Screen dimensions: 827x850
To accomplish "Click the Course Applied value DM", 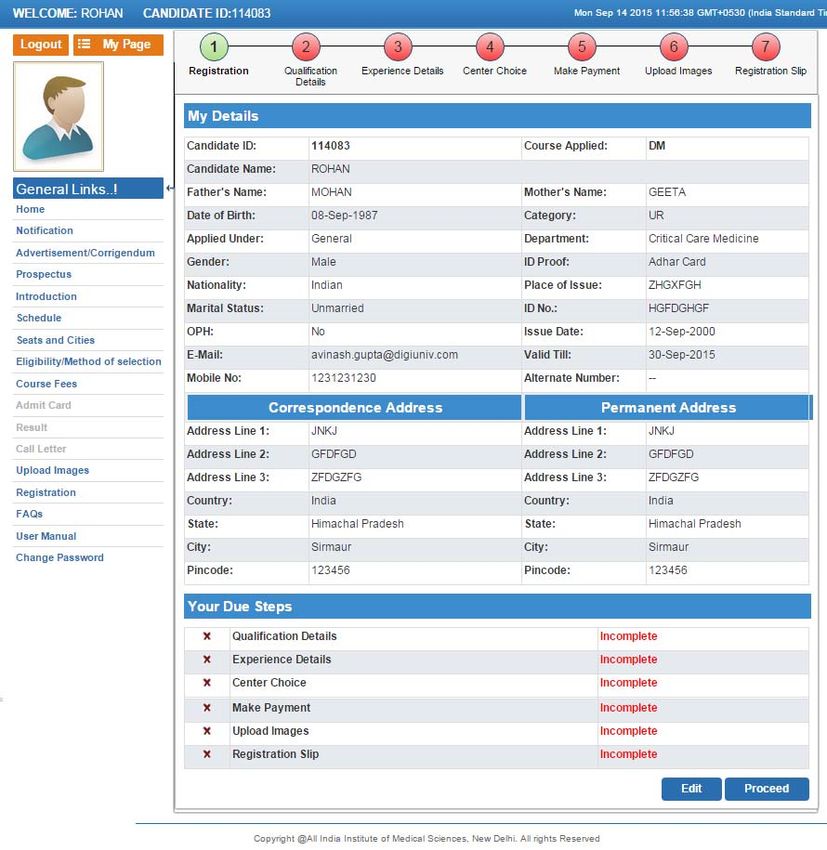I will click(x=657, y=146).
